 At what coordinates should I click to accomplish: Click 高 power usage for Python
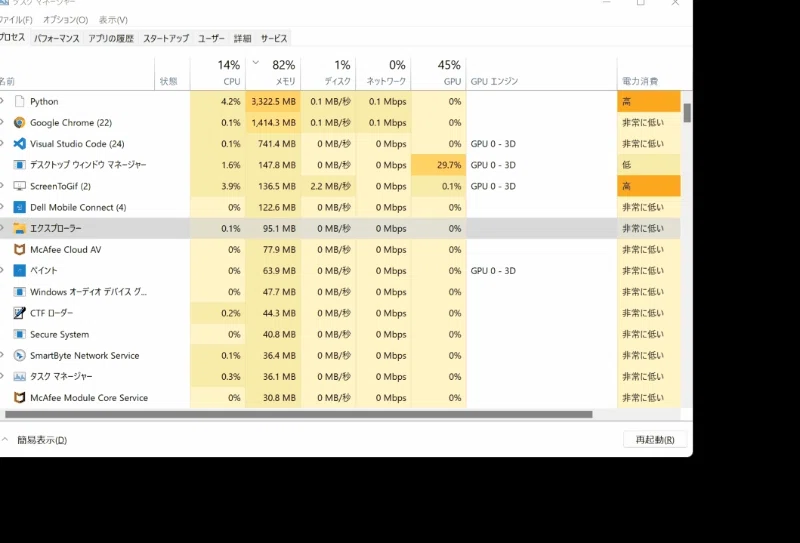[x=648, y=101]
